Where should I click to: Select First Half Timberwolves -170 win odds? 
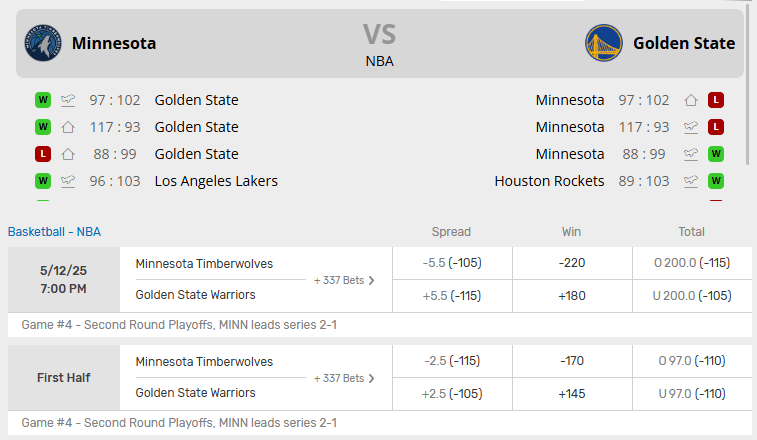[572, 361]
